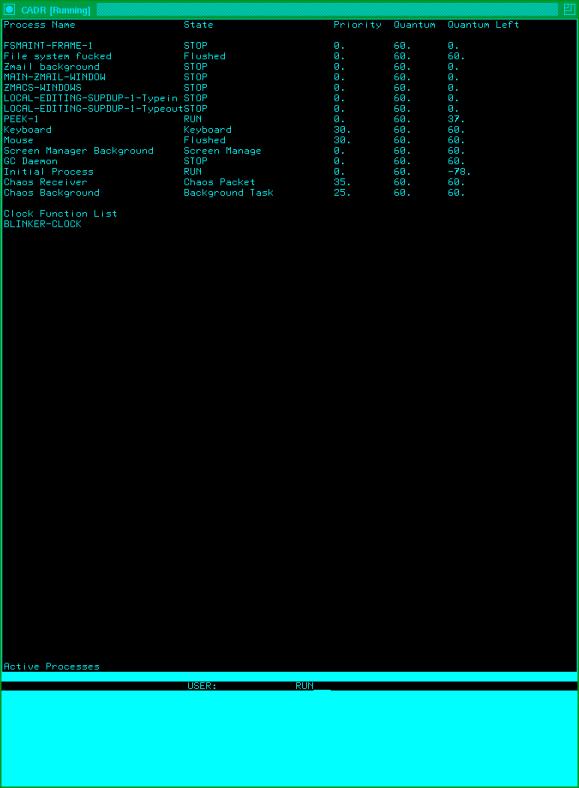Viewport: 579px width, 788px height.
Task: Select the 'Mouse' process name
Action: pyautogui.click(x=18, y=140)
